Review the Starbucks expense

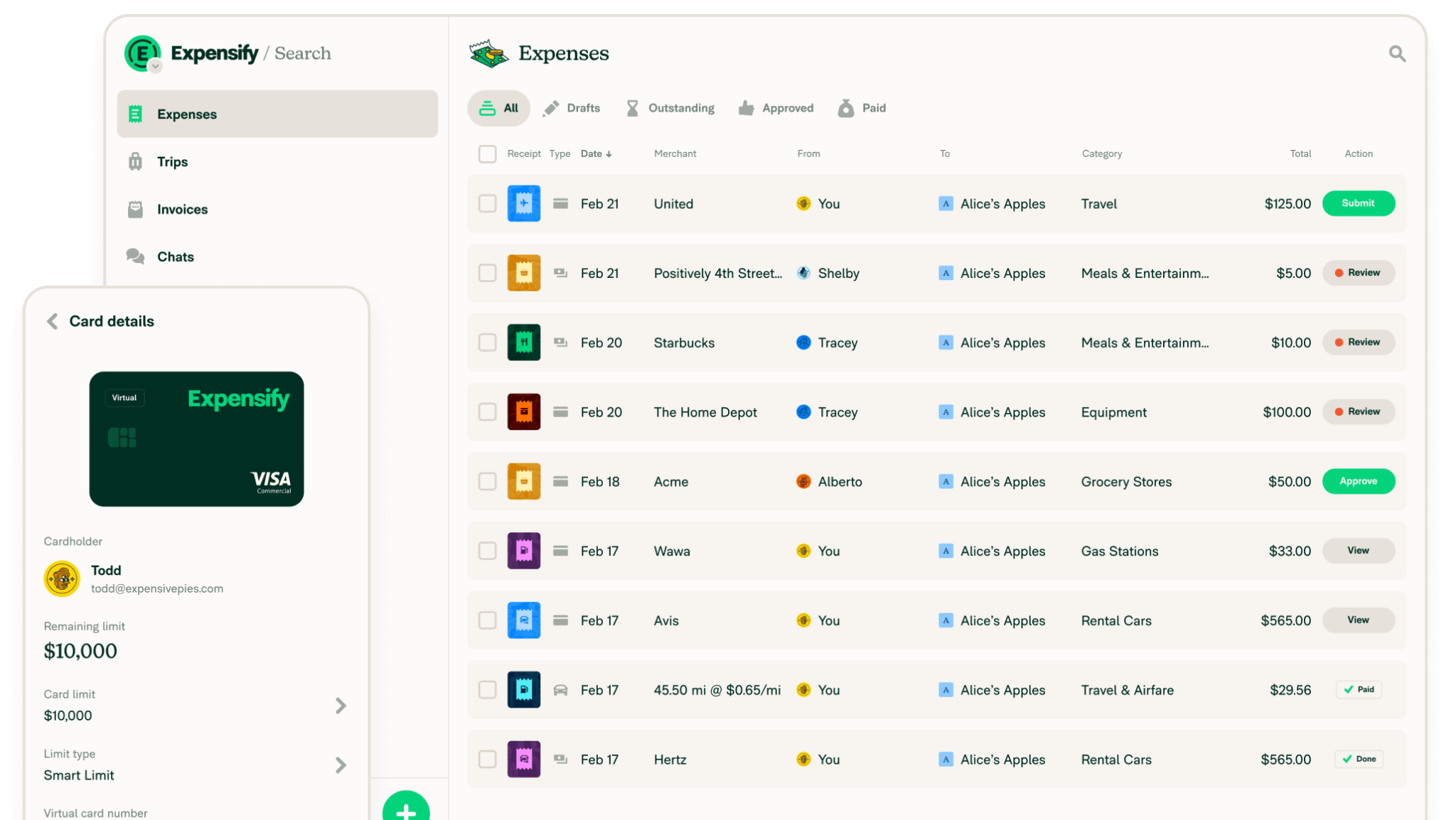[1358, 342]
